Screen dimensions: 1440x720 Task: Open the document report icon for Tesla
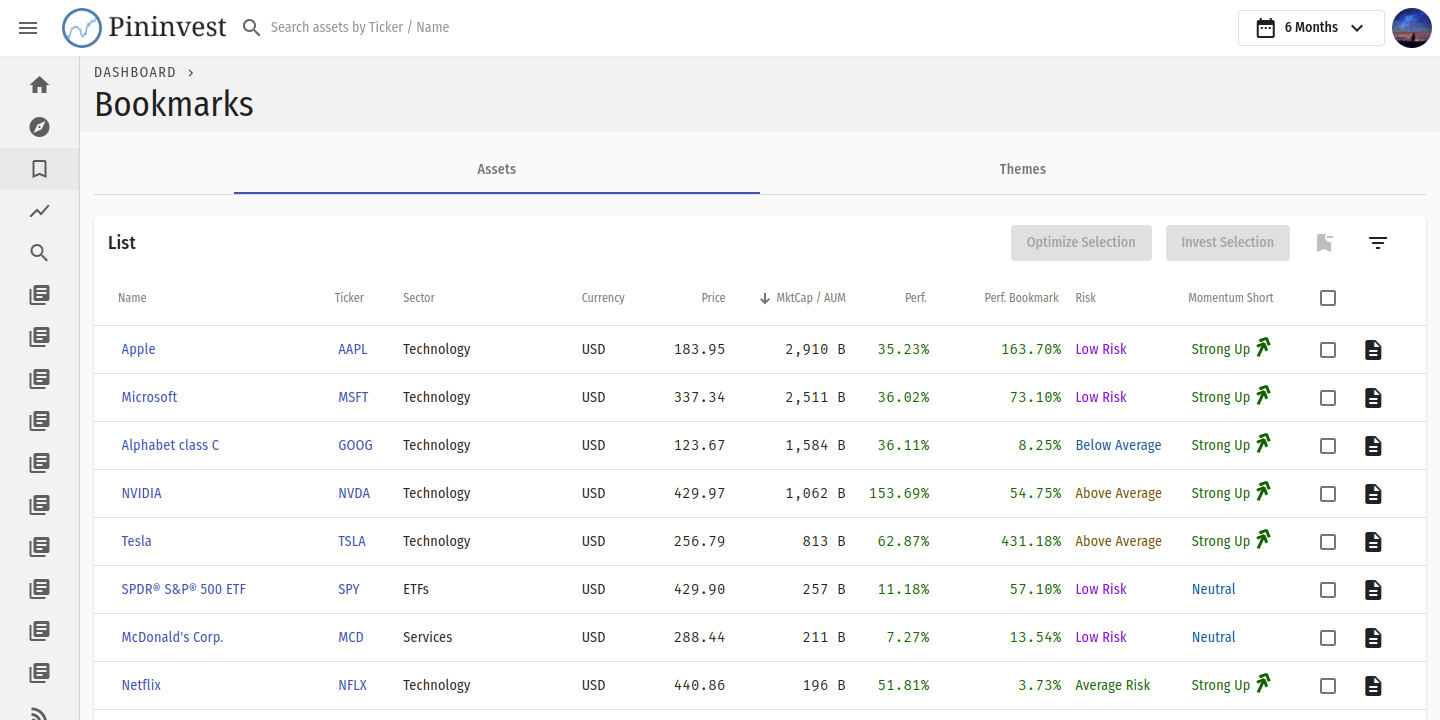[x=1373, y=542]
